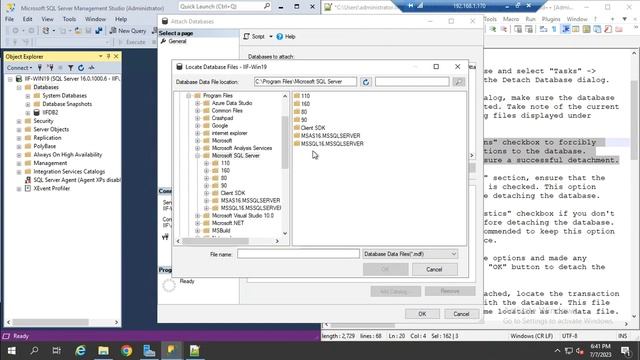Open the Tools menu in SSMS
The height and width of the screenshot is (360, 640).
click(69, 19)
